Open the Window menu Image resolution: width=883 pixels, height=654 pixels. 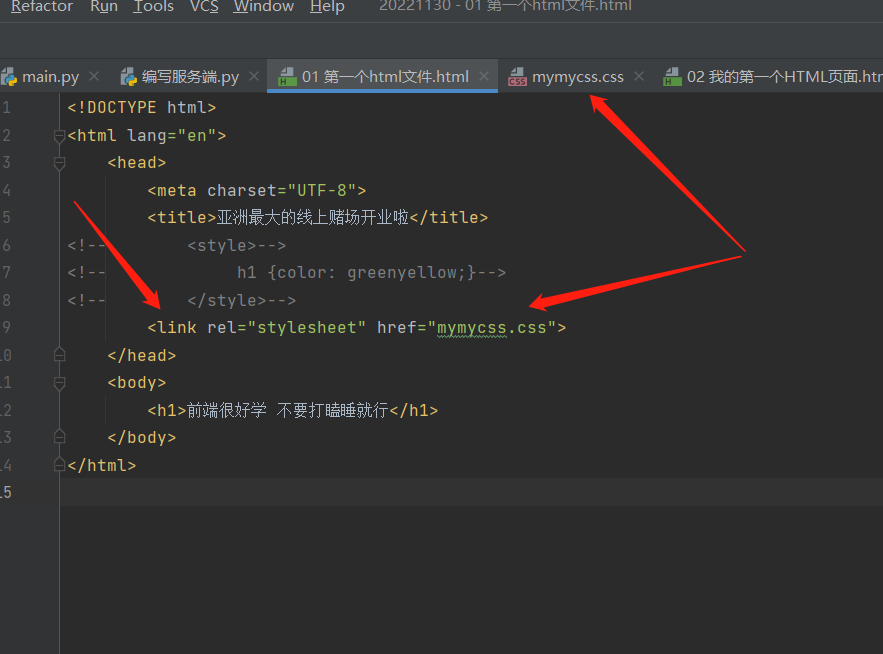coord(264,7)
